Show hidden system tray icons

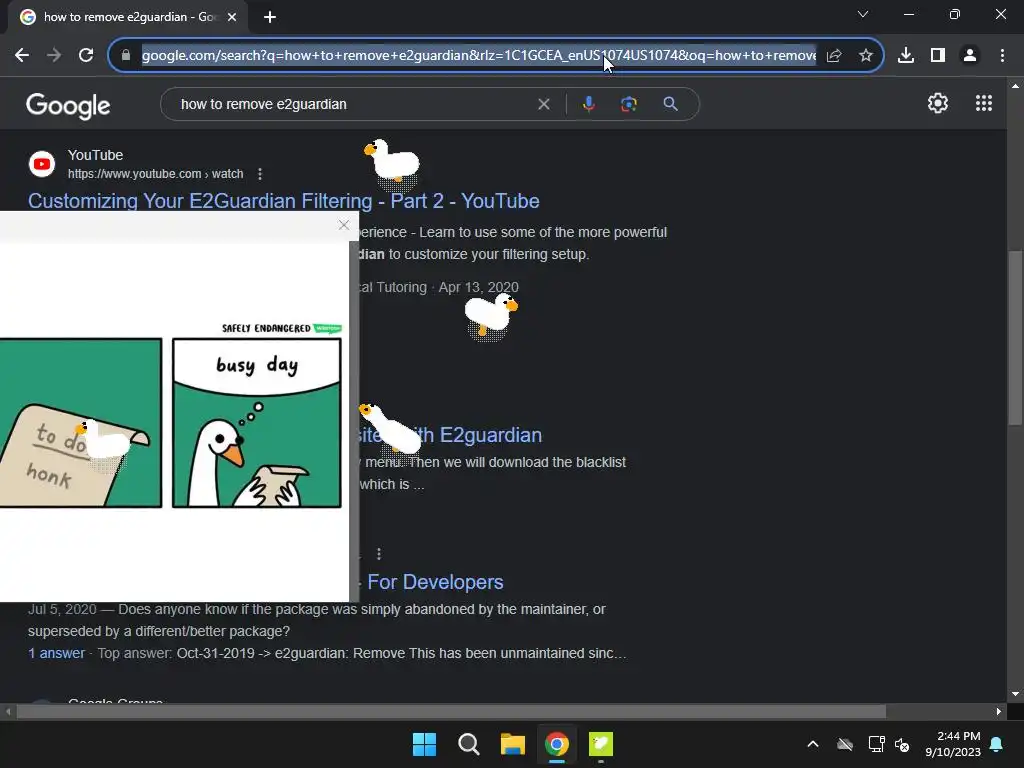point(813,744)
